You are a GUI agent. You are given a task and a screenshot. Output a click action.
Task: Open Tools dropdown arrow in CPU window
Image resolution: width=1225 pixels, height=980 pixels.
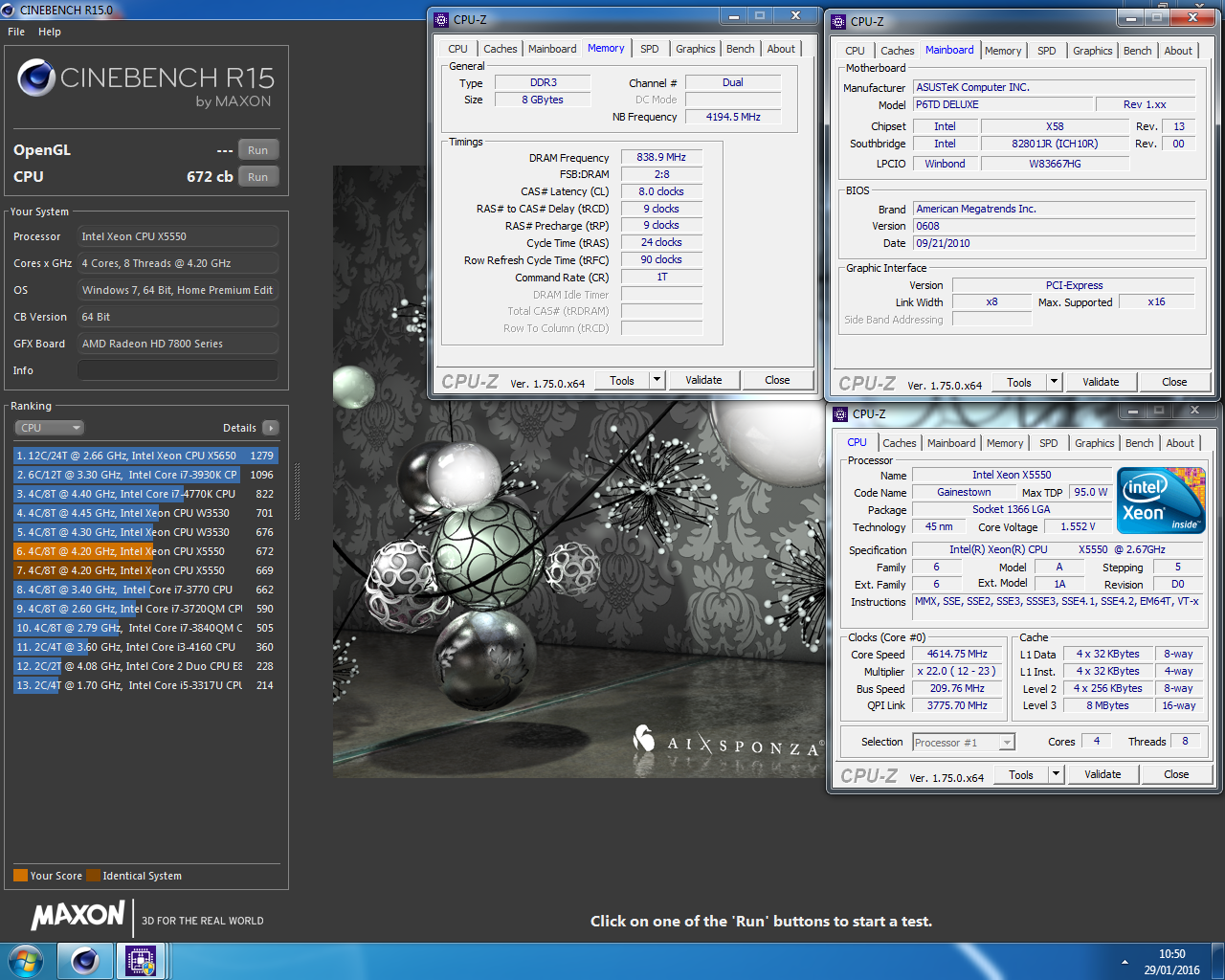click(1057, 774)
